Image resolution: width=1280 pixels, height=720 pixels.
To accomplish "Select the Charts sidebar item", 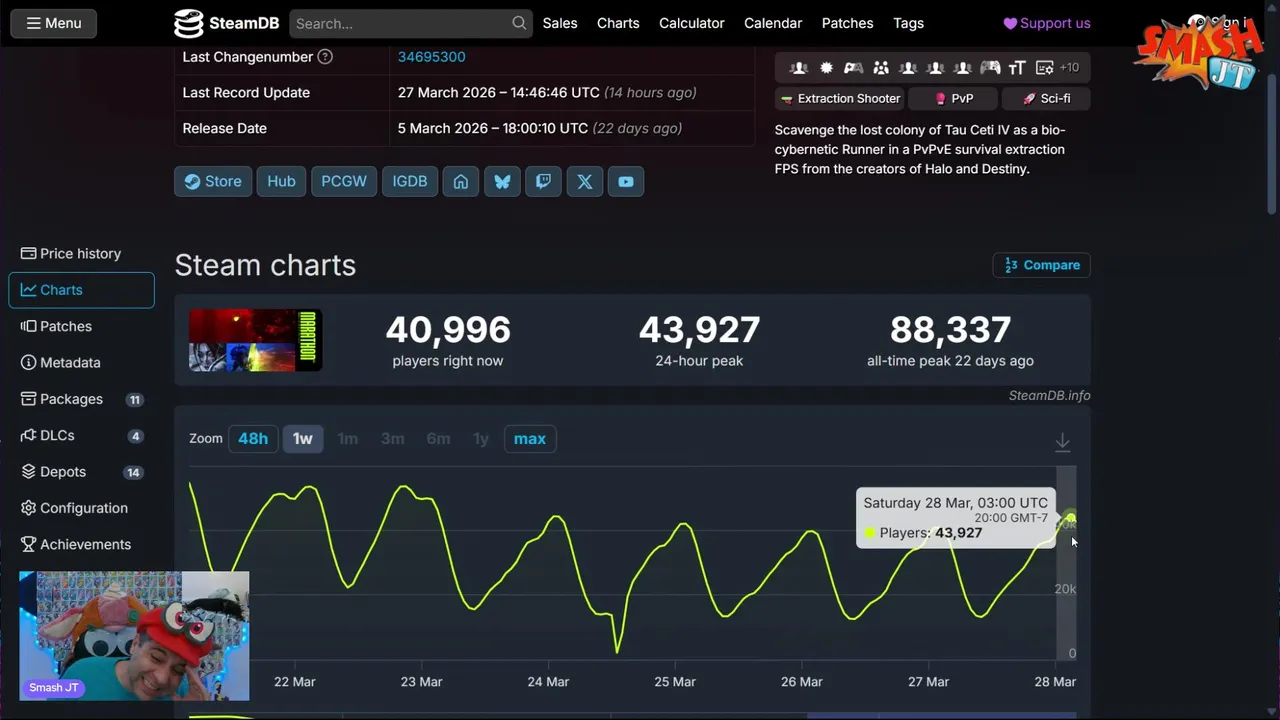I will pyautogui.click(x=81, y=290).
